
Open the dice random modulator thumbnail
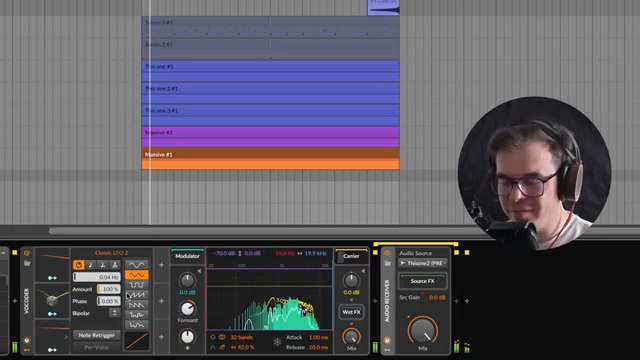coord(52,300)
